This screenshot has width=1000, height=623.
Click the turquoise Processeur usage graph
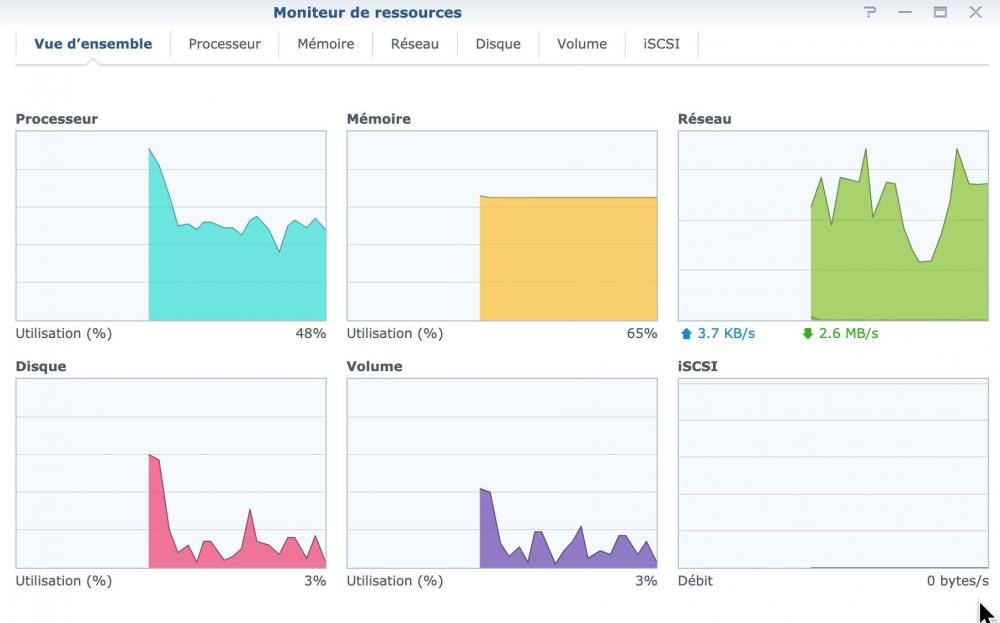coord(171,226)
